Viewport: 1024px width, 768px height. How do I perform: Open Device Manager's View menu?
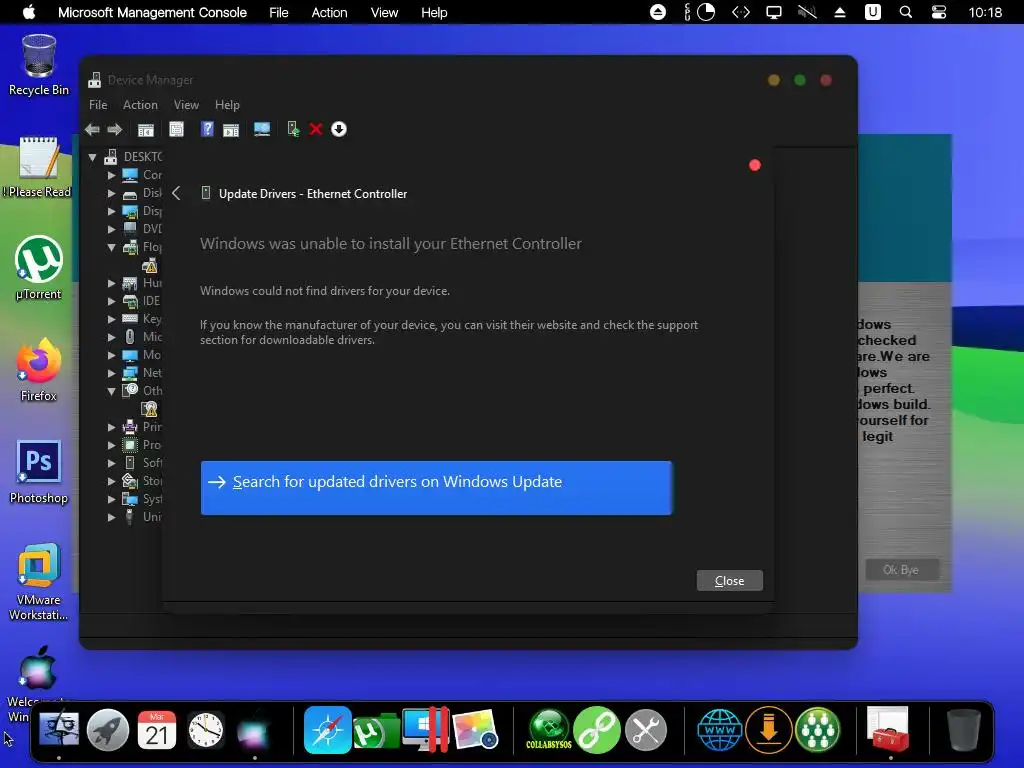click(186, 104)
